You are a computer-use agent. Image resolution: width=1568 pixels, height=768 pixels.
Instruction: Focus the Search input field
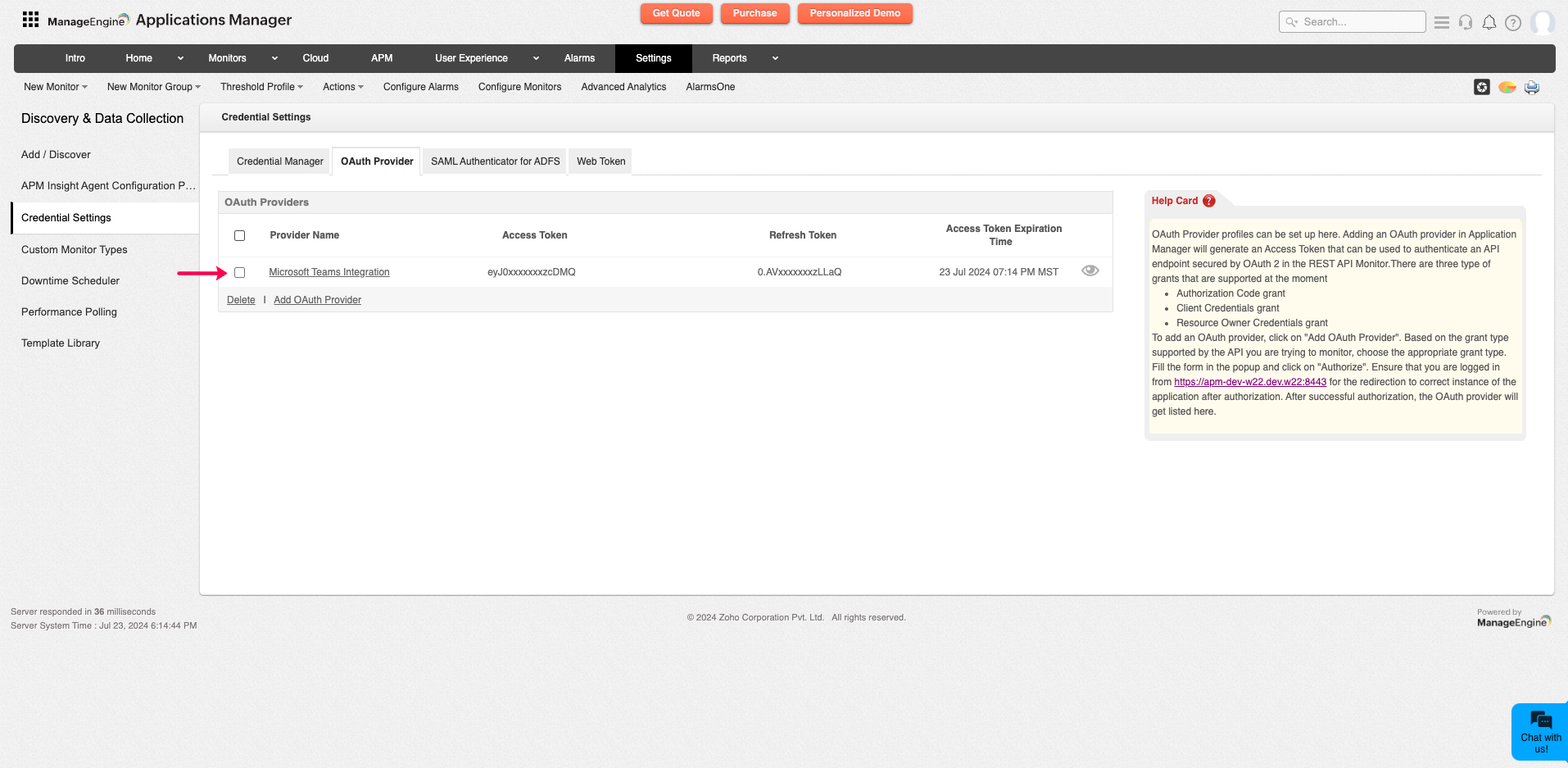(x=1353, y=22)
